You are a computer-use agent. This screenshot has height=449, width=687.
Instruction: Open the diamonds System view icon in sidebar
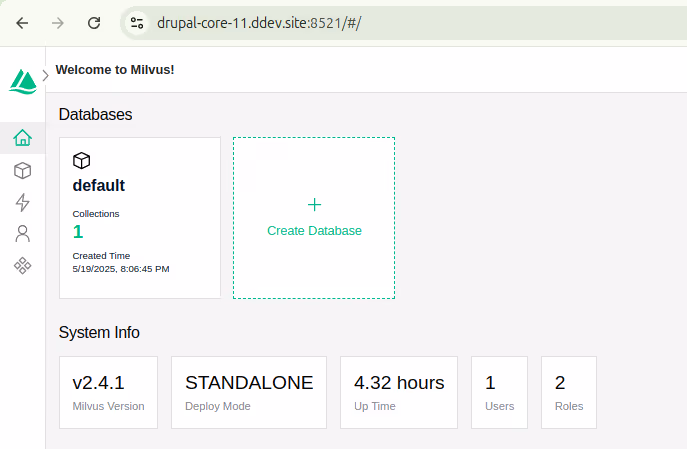pos(22,265)
